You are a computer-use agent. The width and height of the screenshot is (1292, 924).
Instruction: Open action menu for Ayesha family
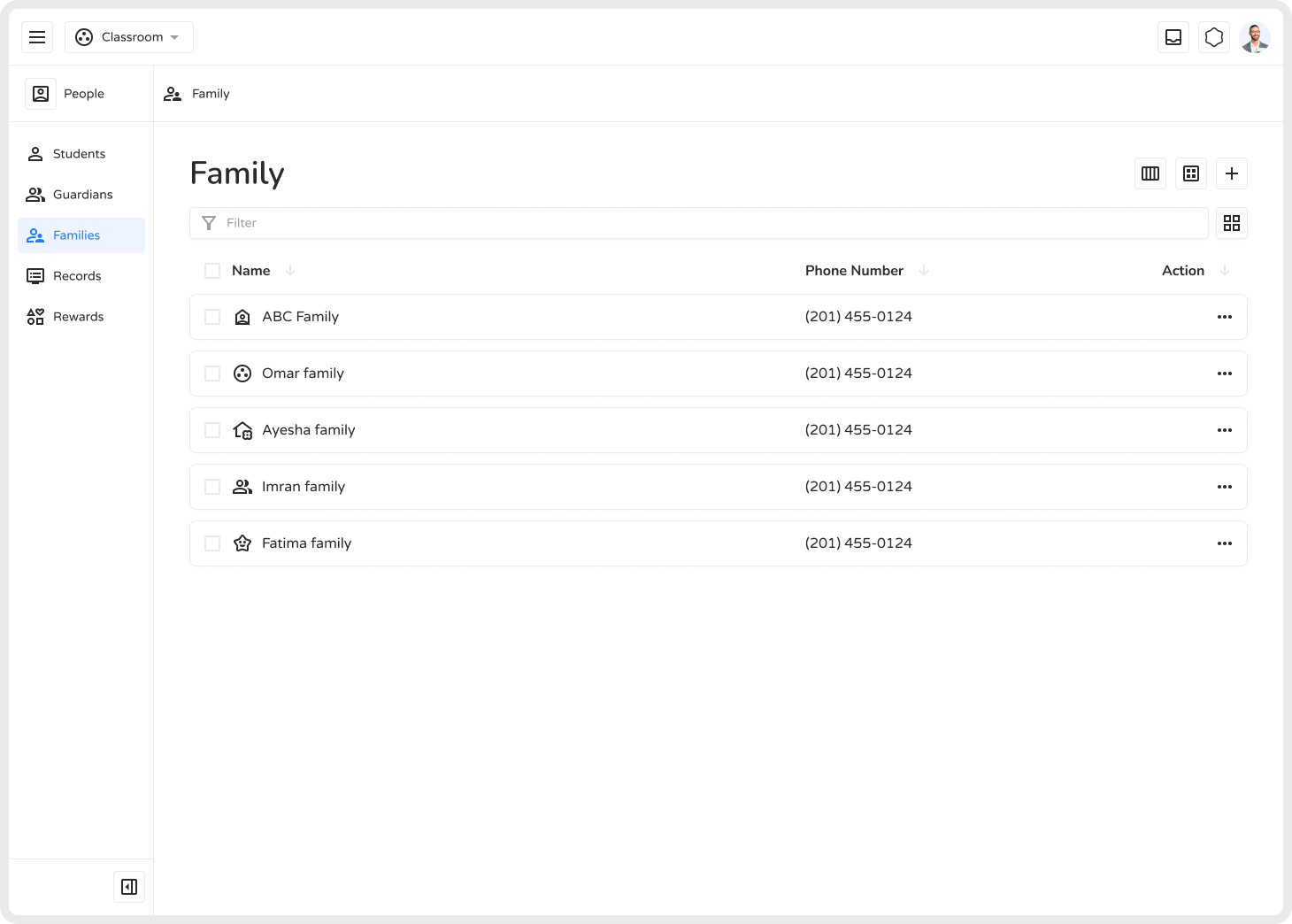click(1225, 430)
